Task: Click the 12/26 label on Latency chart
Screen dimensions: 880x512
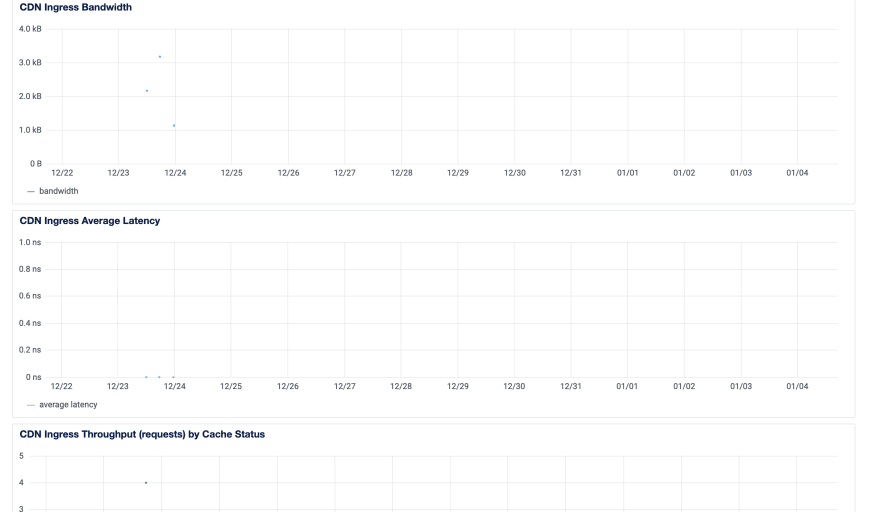Action: [x=288, y=386]
